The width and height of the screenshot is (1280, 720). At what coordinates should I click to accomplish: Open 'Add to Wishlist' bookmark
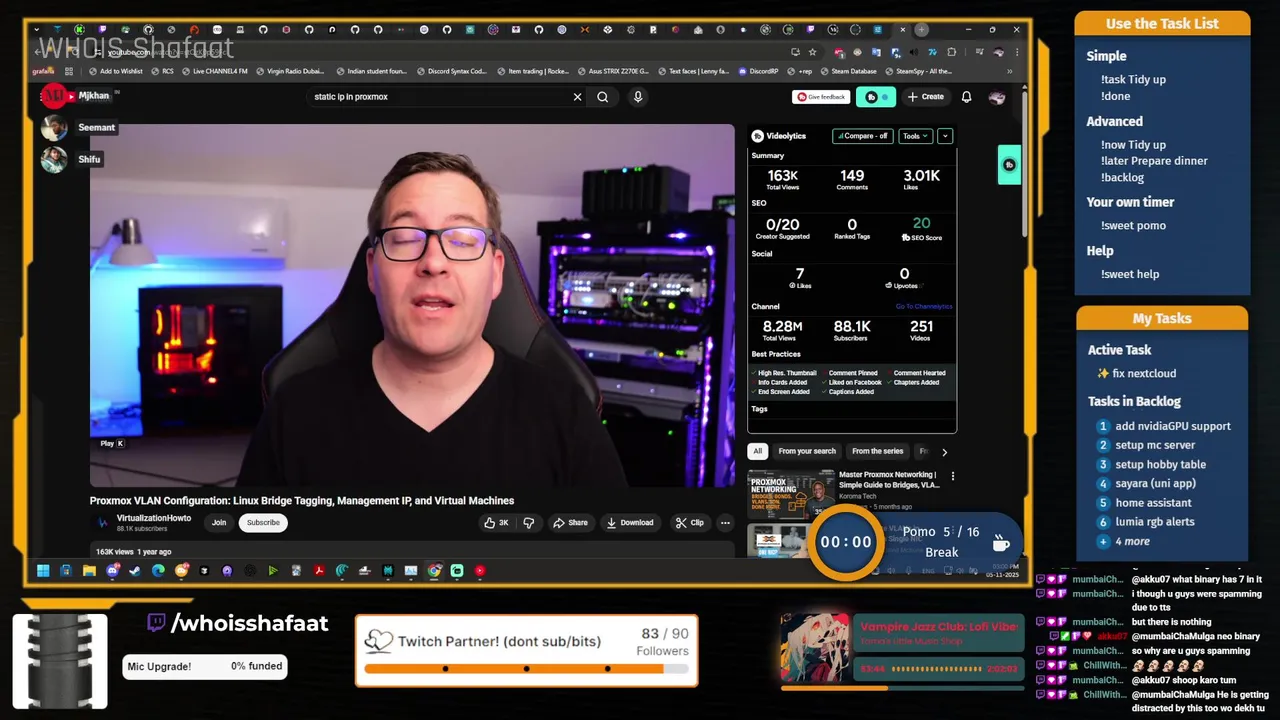click(116, 71)
